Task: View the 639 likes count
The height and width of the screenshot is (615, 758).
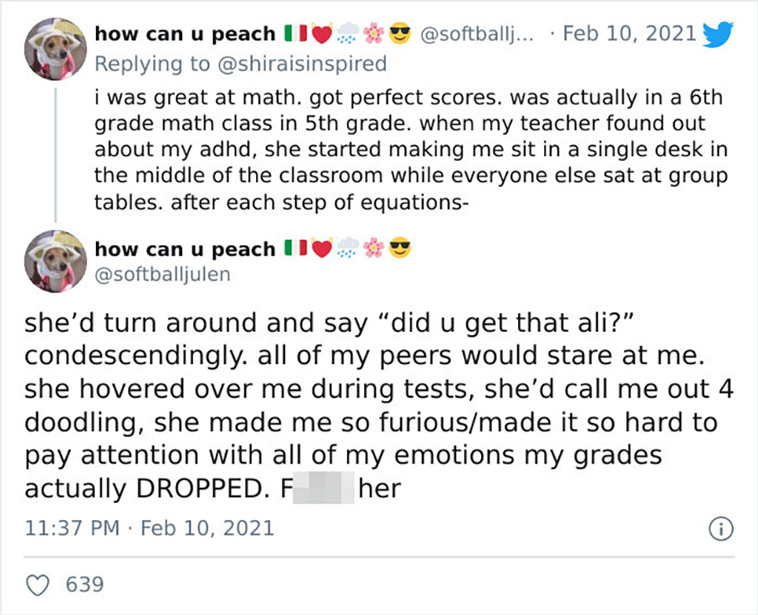Action: [85, 585]
